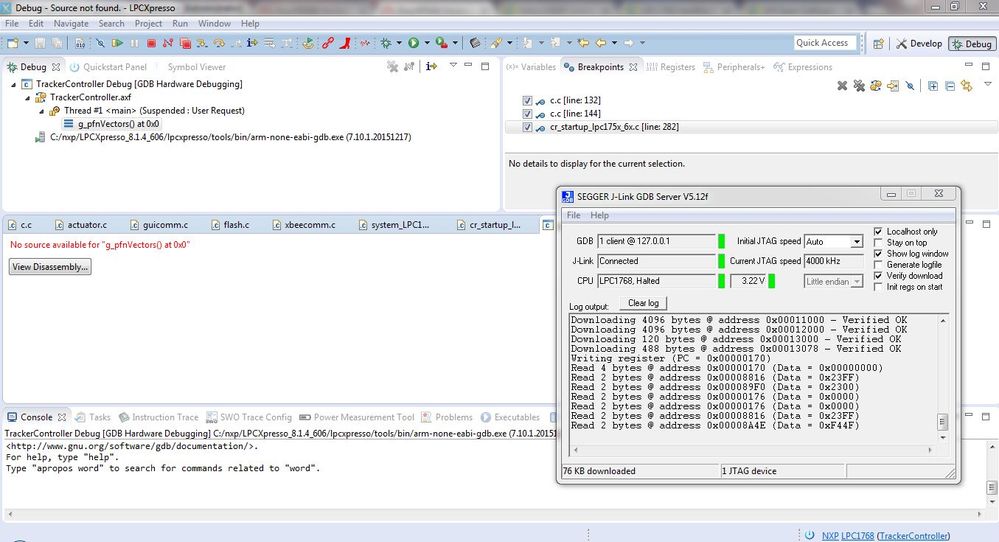Click Skip All Breakpoints in Breakpoints view
Image resolution: width=999 pixels, height=542 pixels.
[910, 85]
